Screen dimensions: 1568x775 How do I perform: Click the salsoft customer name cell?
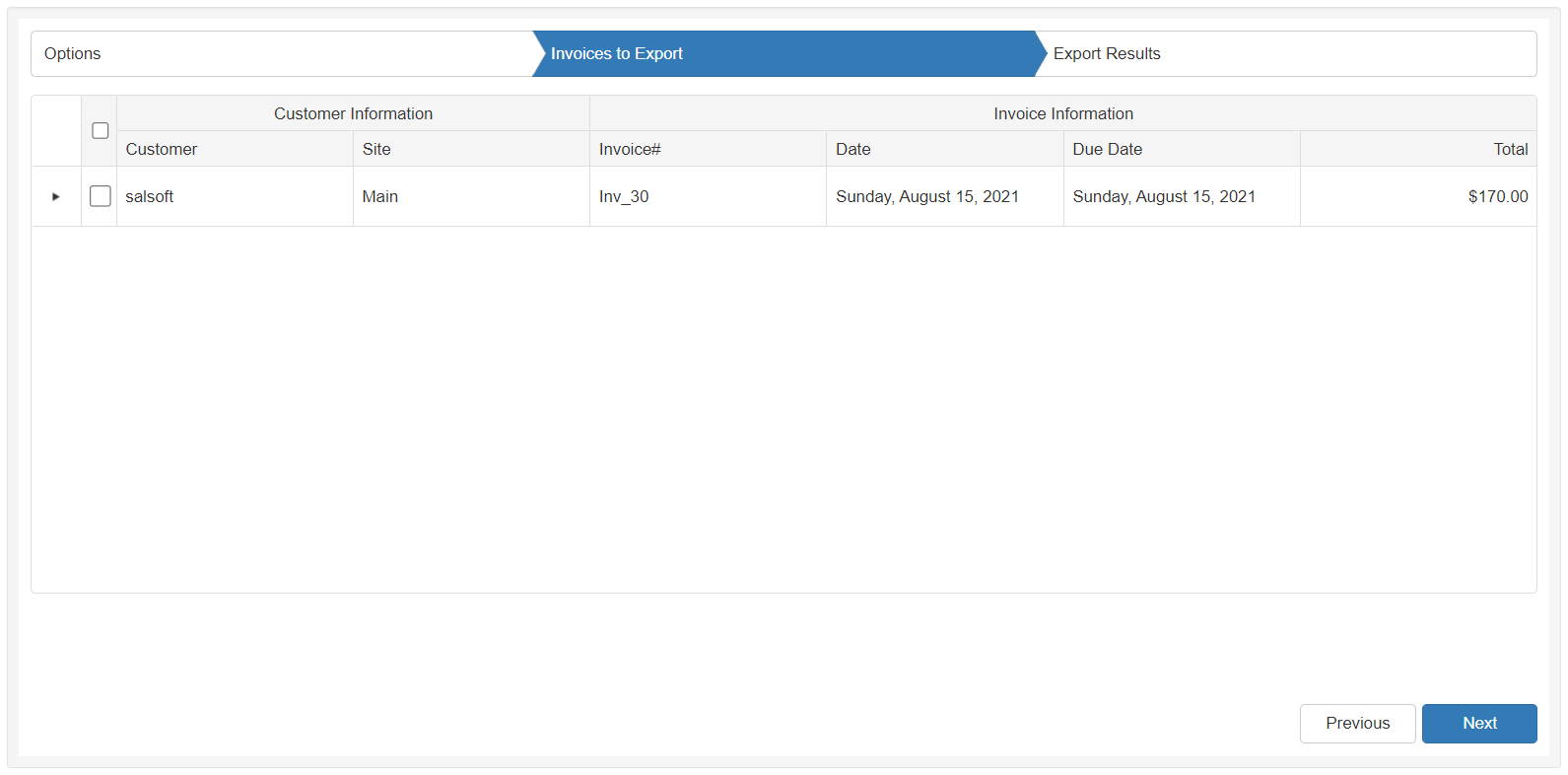[150, 197]
